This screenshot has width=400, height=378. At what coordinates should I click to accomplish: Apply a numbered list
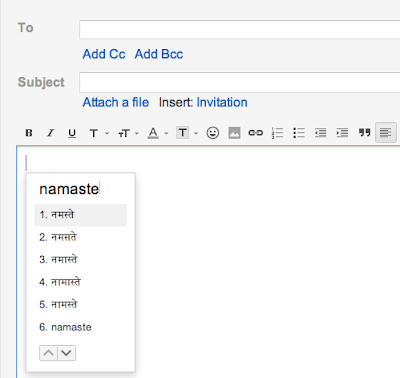pos(277,133)
